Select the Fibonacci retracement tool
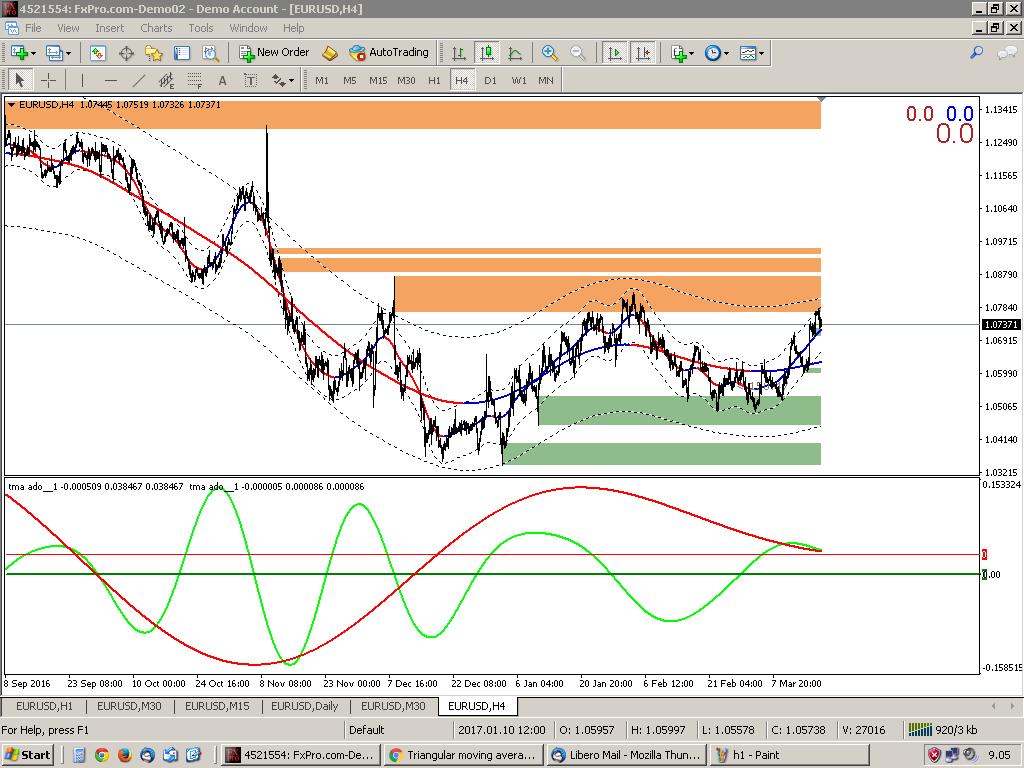Screen dimensions: 1024x768 (194, 80)
